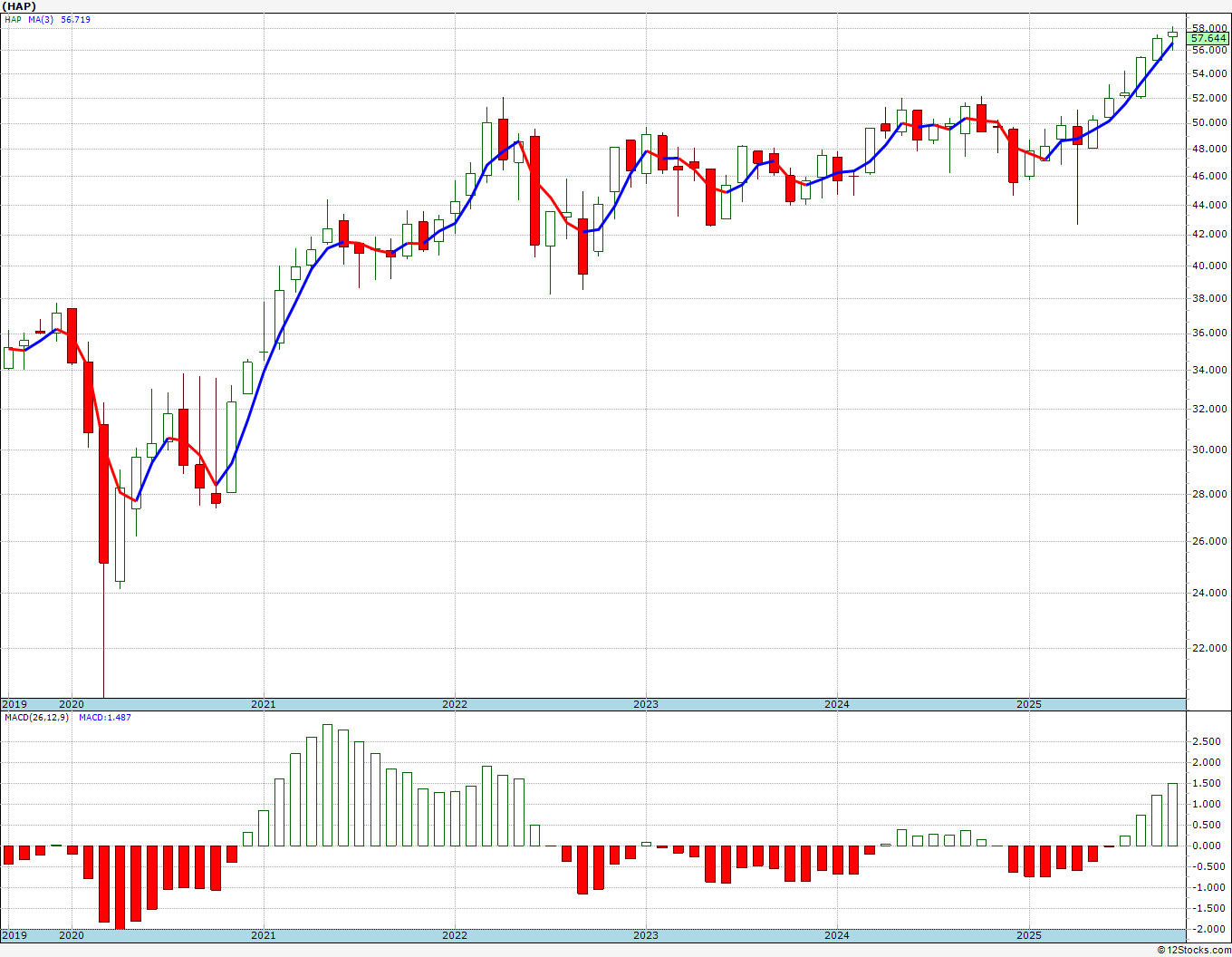Image resolution: width=1232 pixels, height=957 pixels.
Task: Click 58.000 on the price axis
Action: [1210, 28]
